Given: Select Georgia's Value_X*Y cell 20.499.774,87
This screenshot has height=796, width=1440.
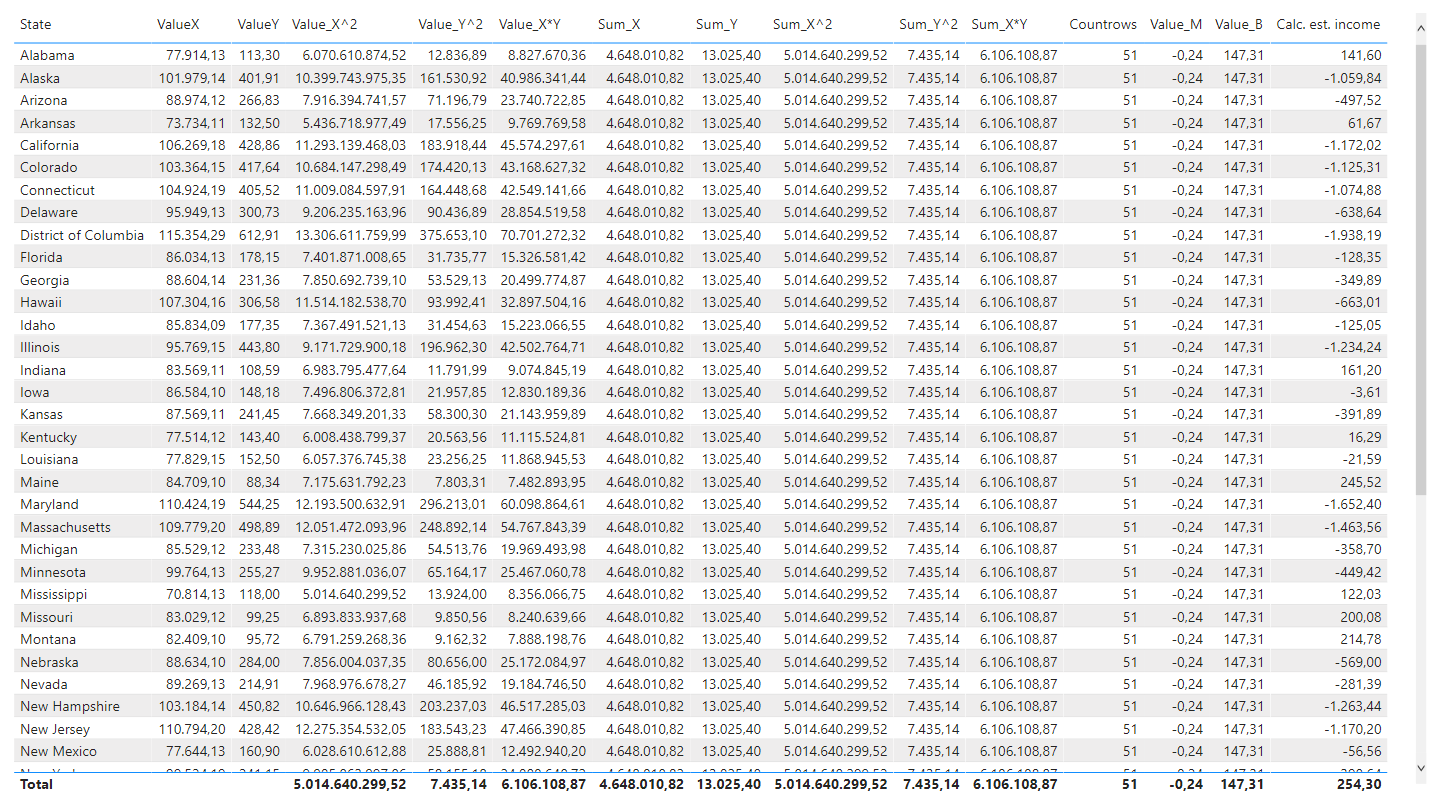Looking at the screenshot, I should pyautogui.click(x=544, y=280).
